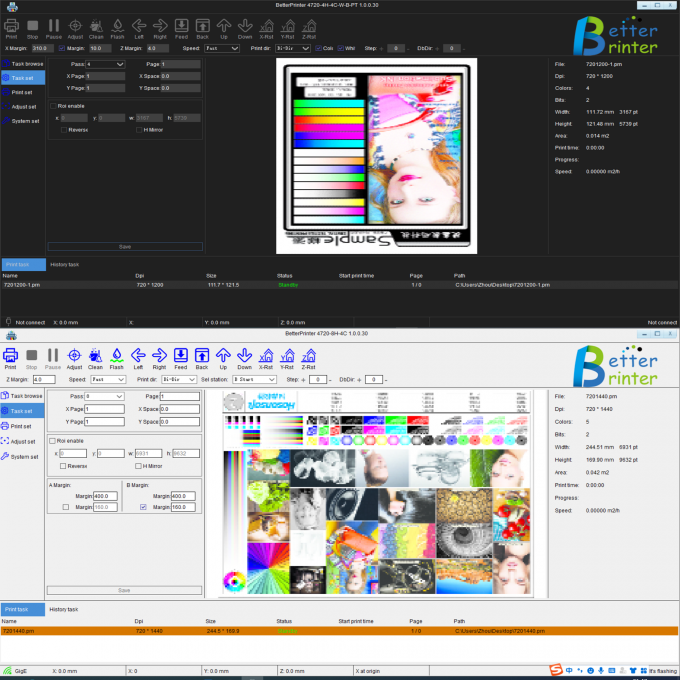The image size is (680, 680).
Task: Click Adjust crosshair icon in dark window toolbar
Action: pos(75,27)
